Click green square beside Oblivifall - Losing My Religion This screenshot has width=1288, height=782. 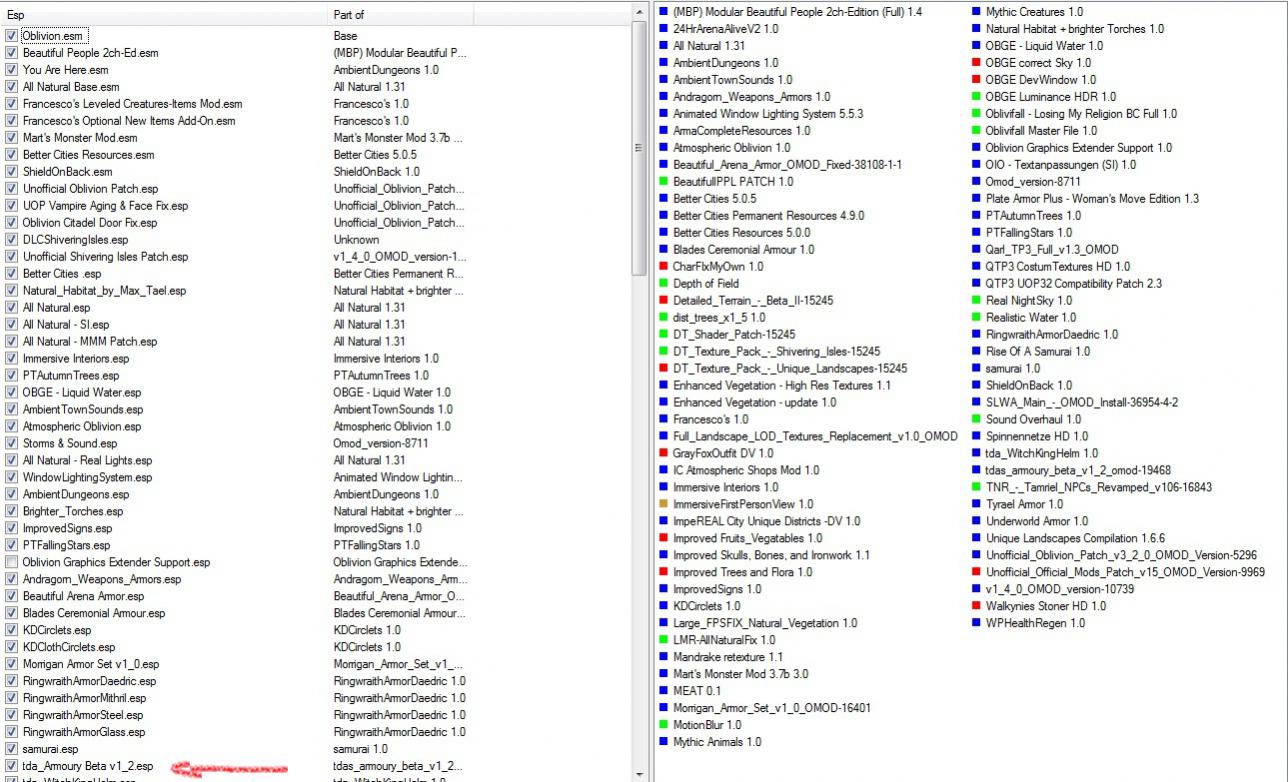[976, 114]
